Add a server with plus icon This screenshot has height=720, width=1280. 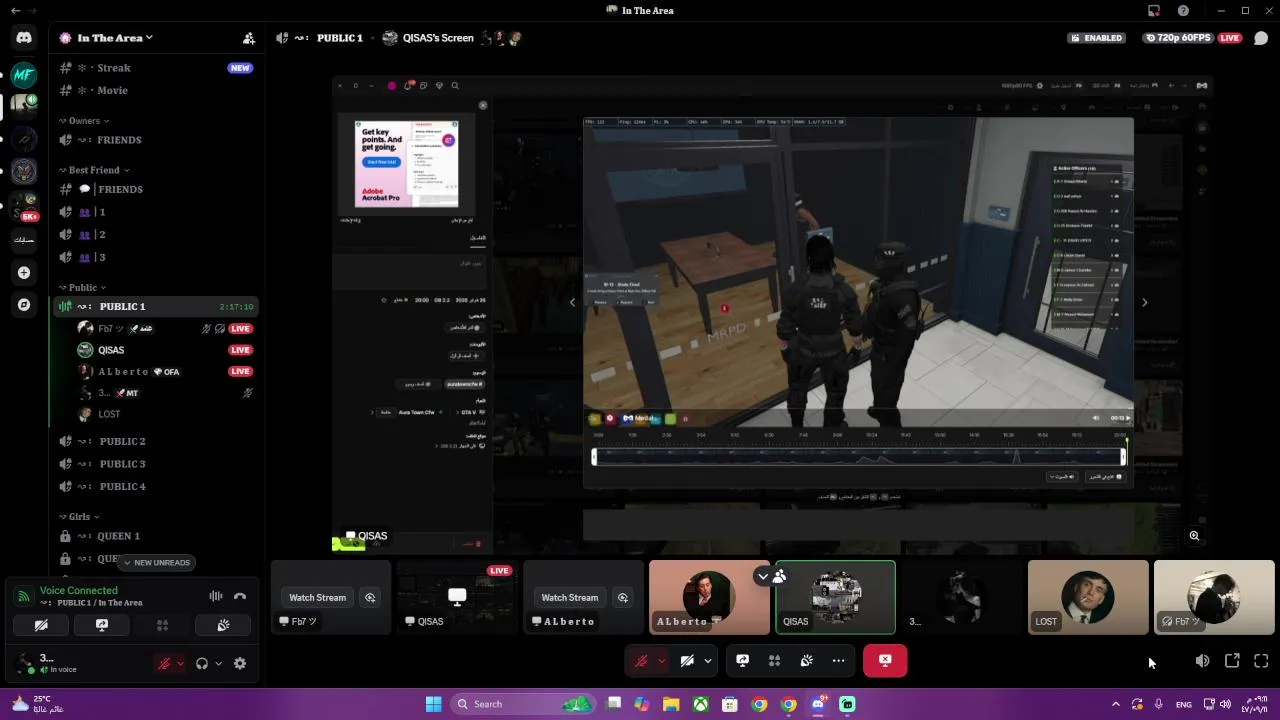pyautogui.click(x=24, y=272)
